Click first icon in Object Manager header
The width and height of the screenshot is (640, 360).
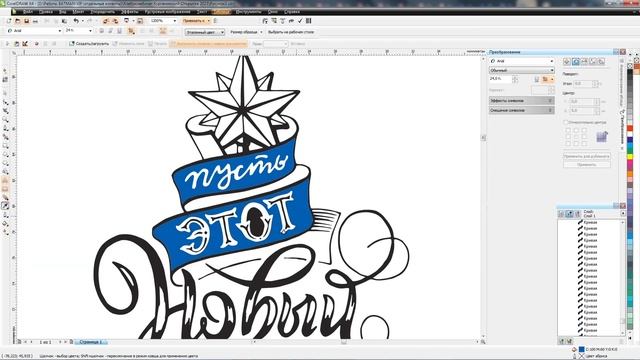pos(561,214)
